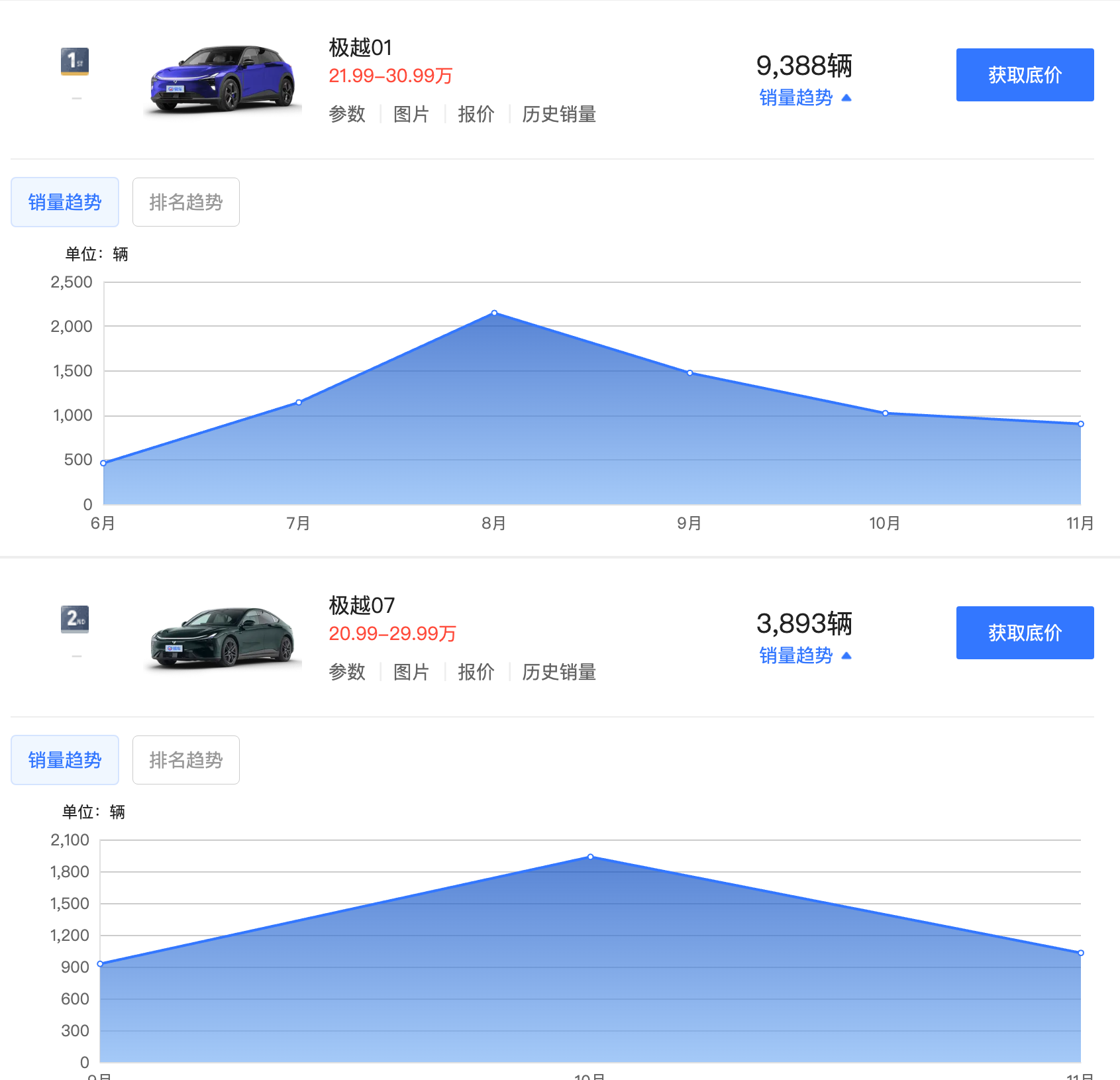The height and width of the screenshot is (1080, 1120).
Task: View 报价 link for 极越01
Action: click(x=476, y=114)
